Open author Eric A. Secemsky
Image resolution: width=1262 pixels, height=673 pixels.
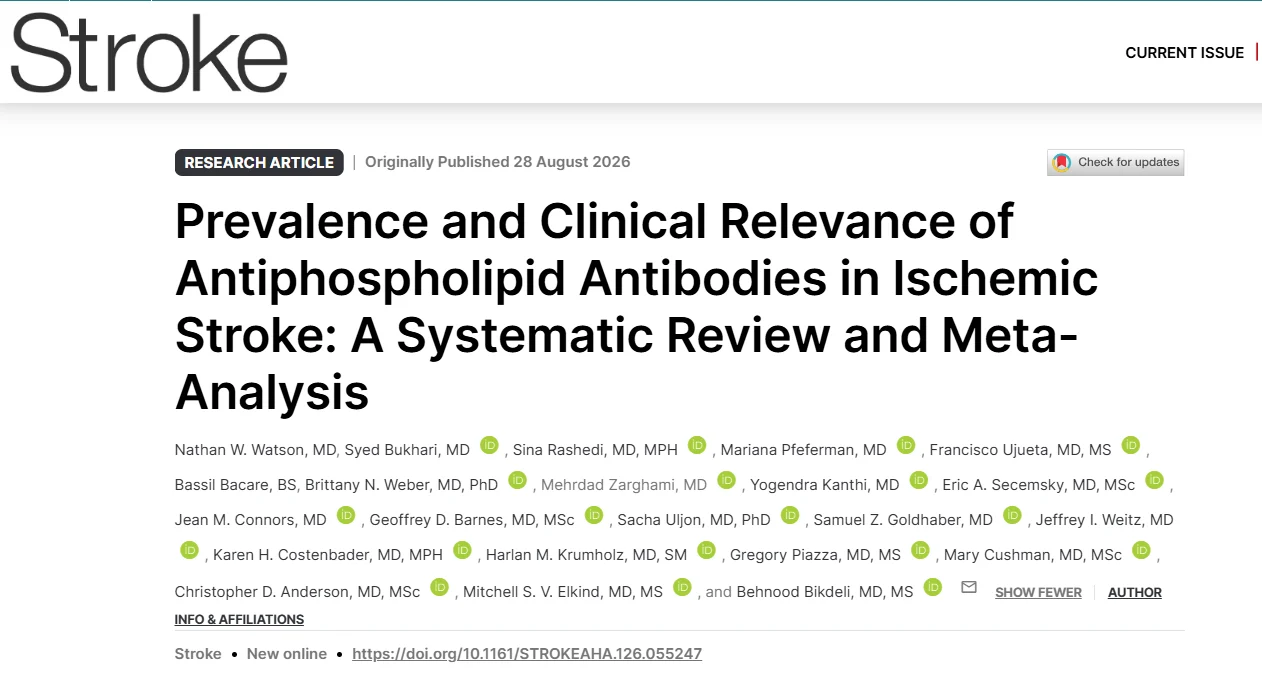[1039, 485]
